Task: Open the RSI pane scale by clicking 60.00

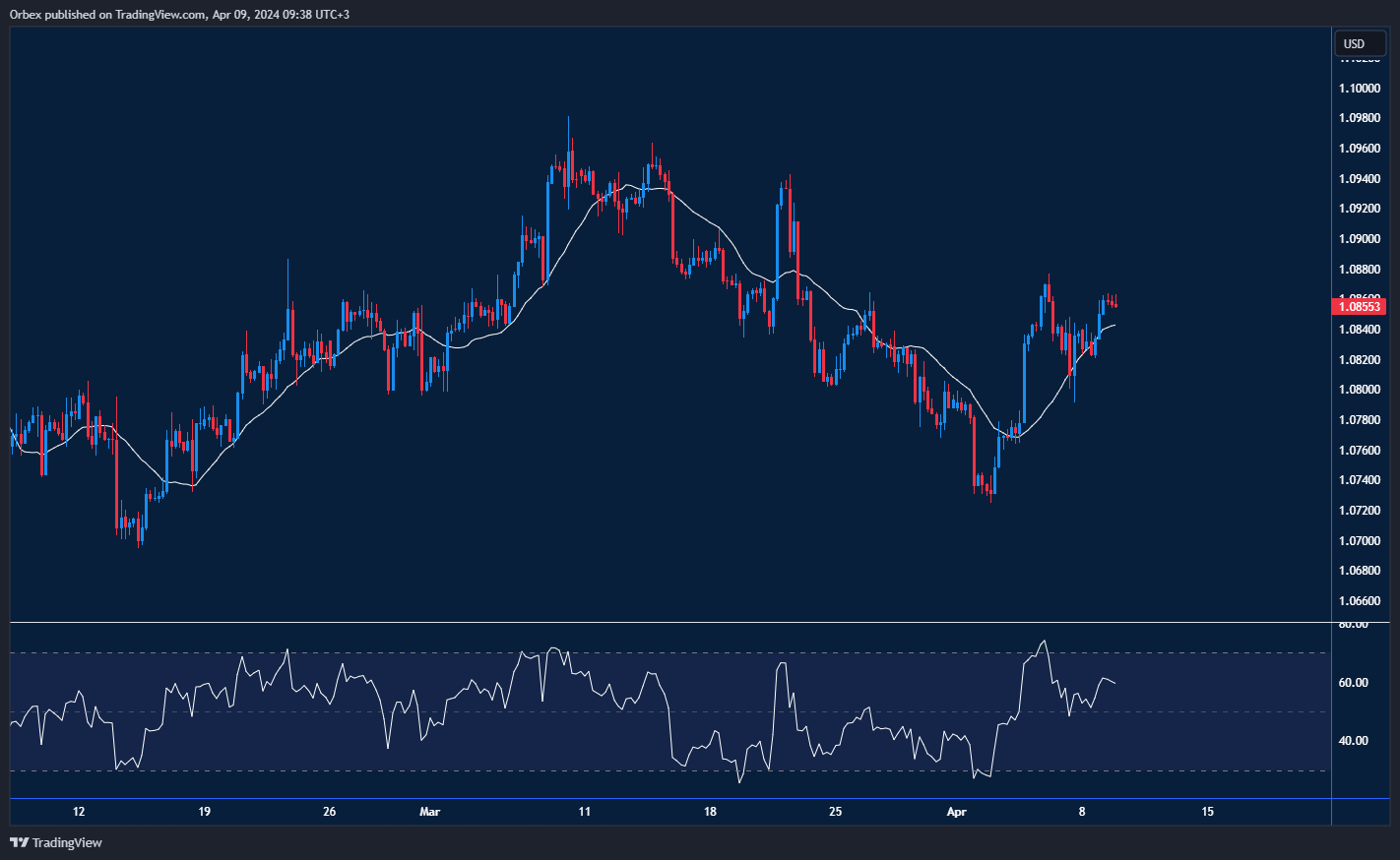Action: point(1353,684)
